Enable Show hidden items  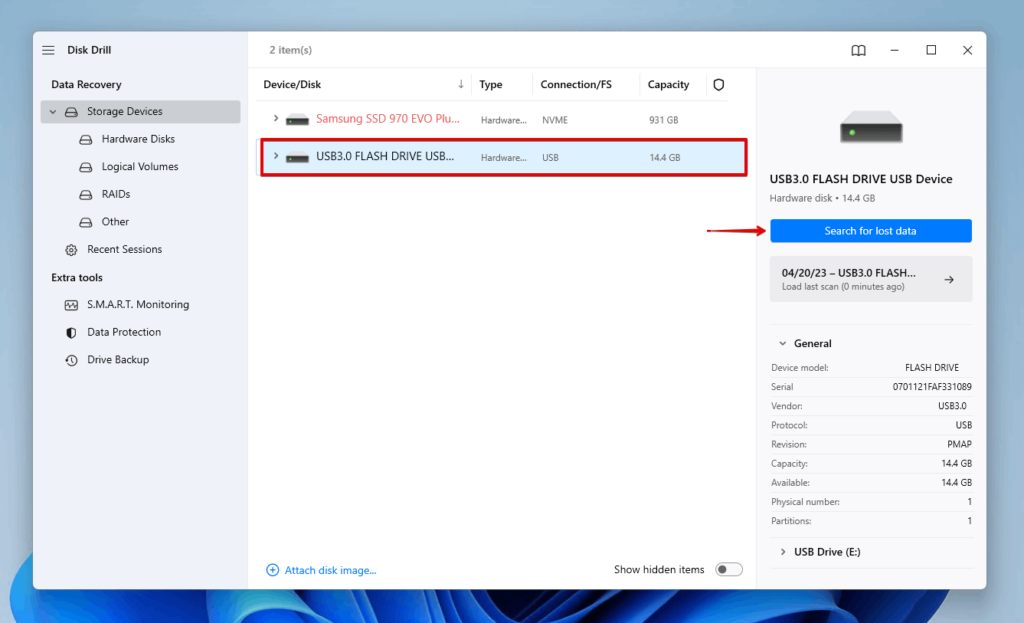point(728,568)
